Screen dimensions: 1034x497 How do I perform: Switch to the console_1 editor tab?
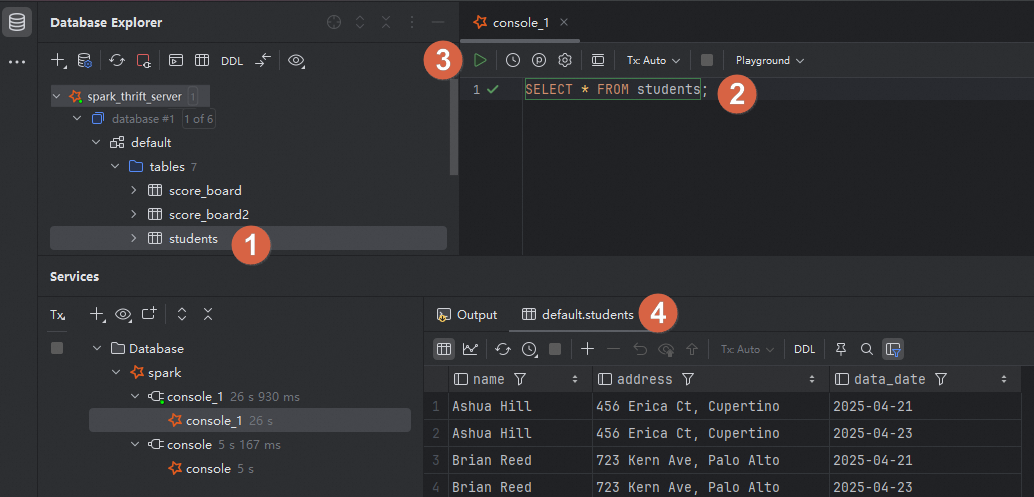point(520,22)
